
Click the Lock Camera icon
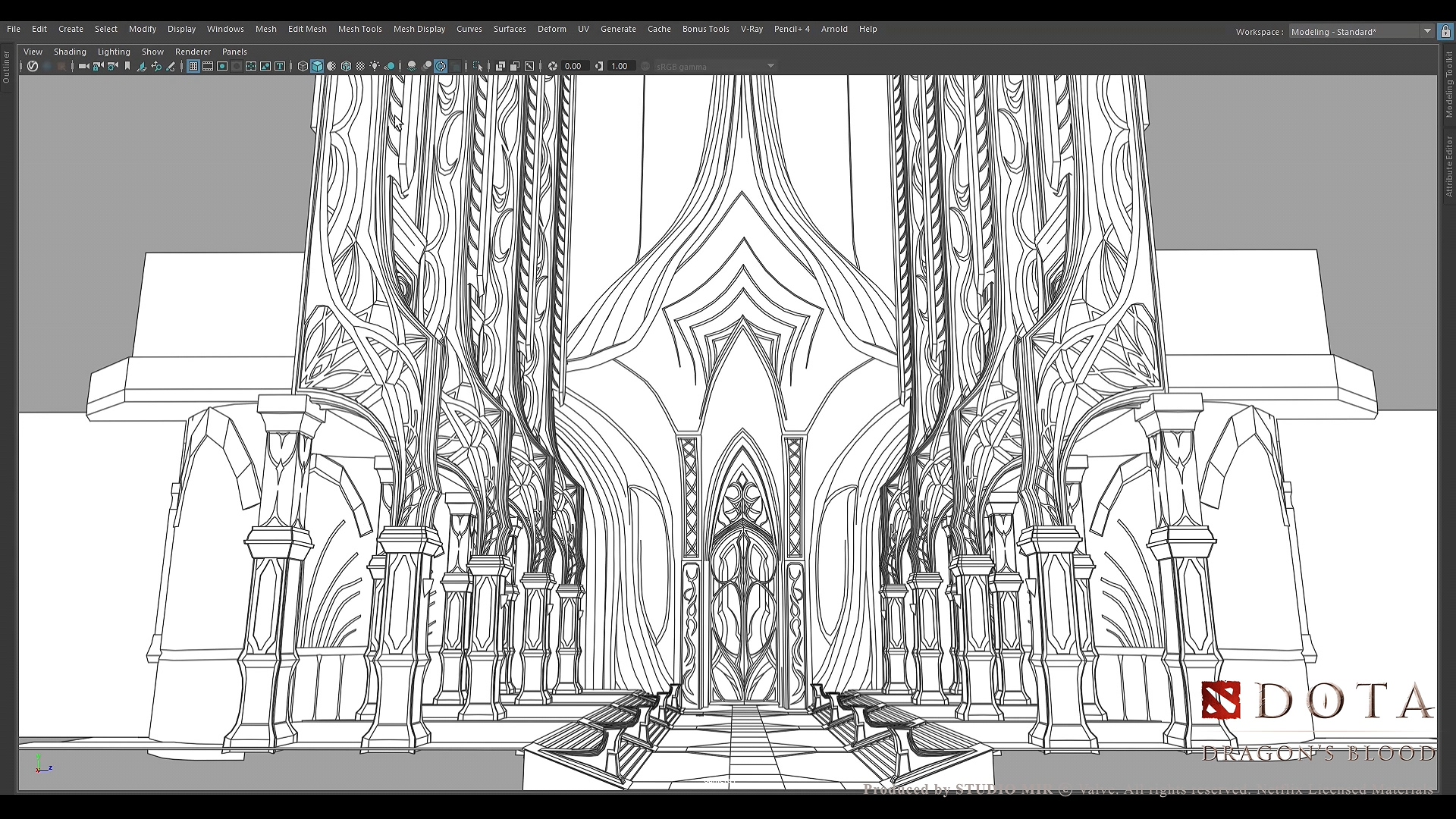coord(99,66)
